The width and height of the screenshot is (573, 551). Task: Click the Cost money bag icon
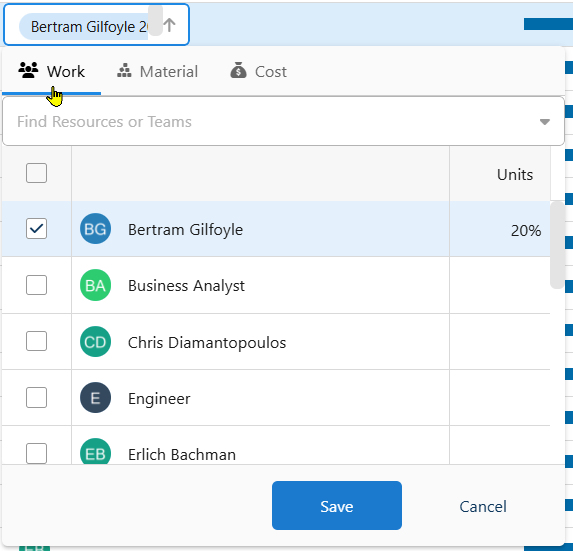point(238,70)
